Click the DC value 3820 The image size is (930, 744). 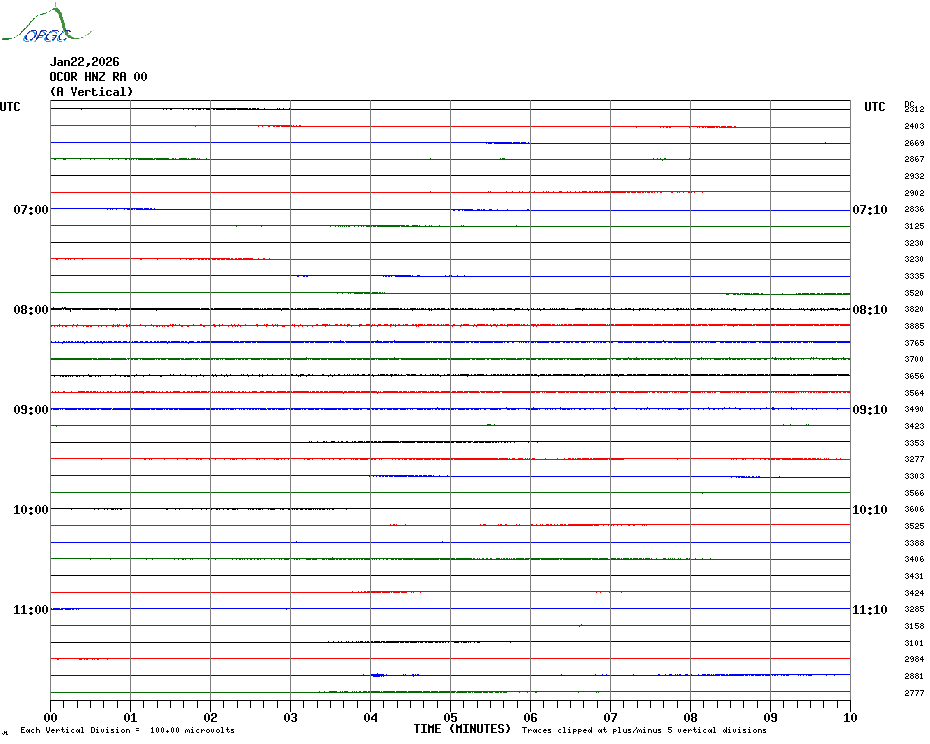point(913,310)
